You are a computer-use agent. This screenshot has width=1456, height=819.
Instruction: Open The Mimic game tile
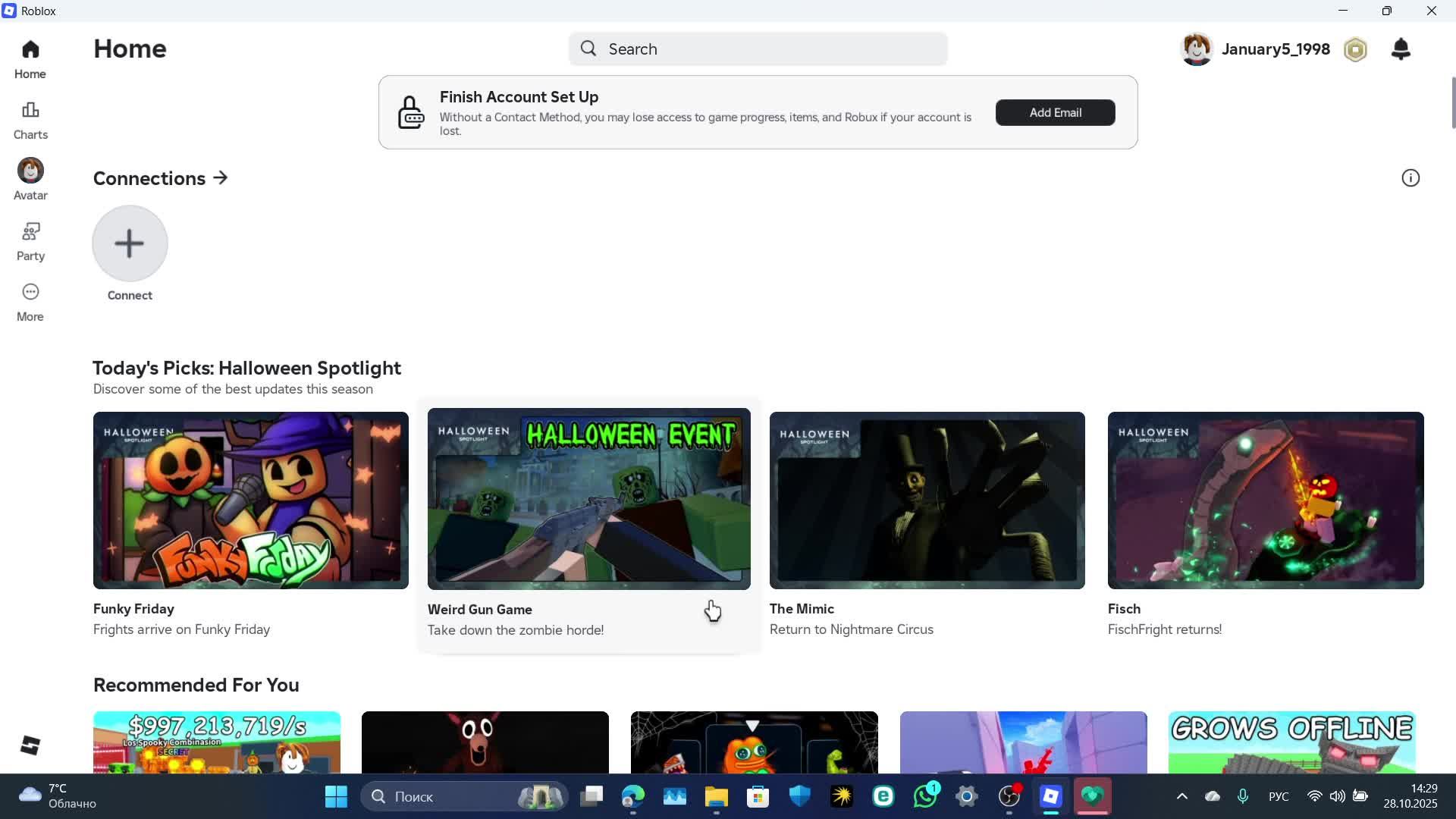click(927, 500)
